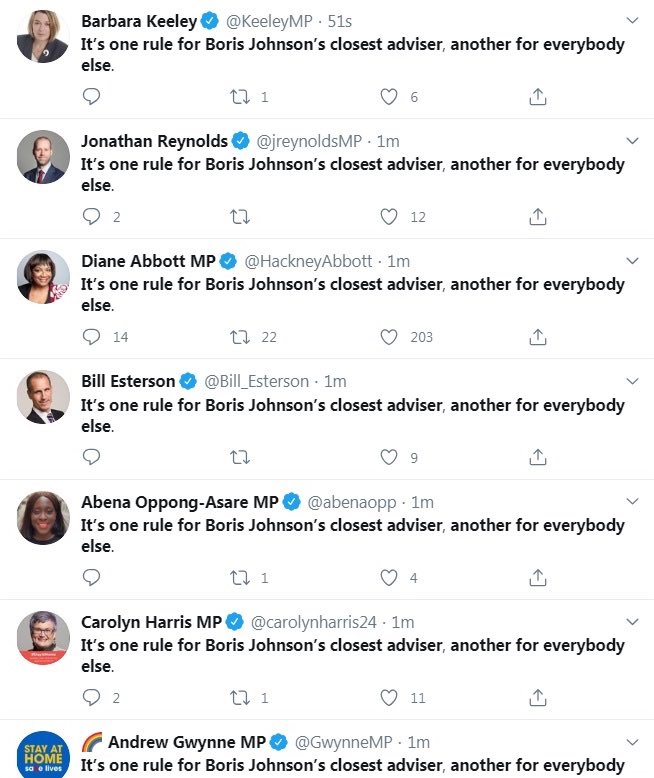Image resolution: width=654 pixels, height=778 pixels.
Task: Click Bill Esterson's profile picture
Action: click(x=43, y=397)
